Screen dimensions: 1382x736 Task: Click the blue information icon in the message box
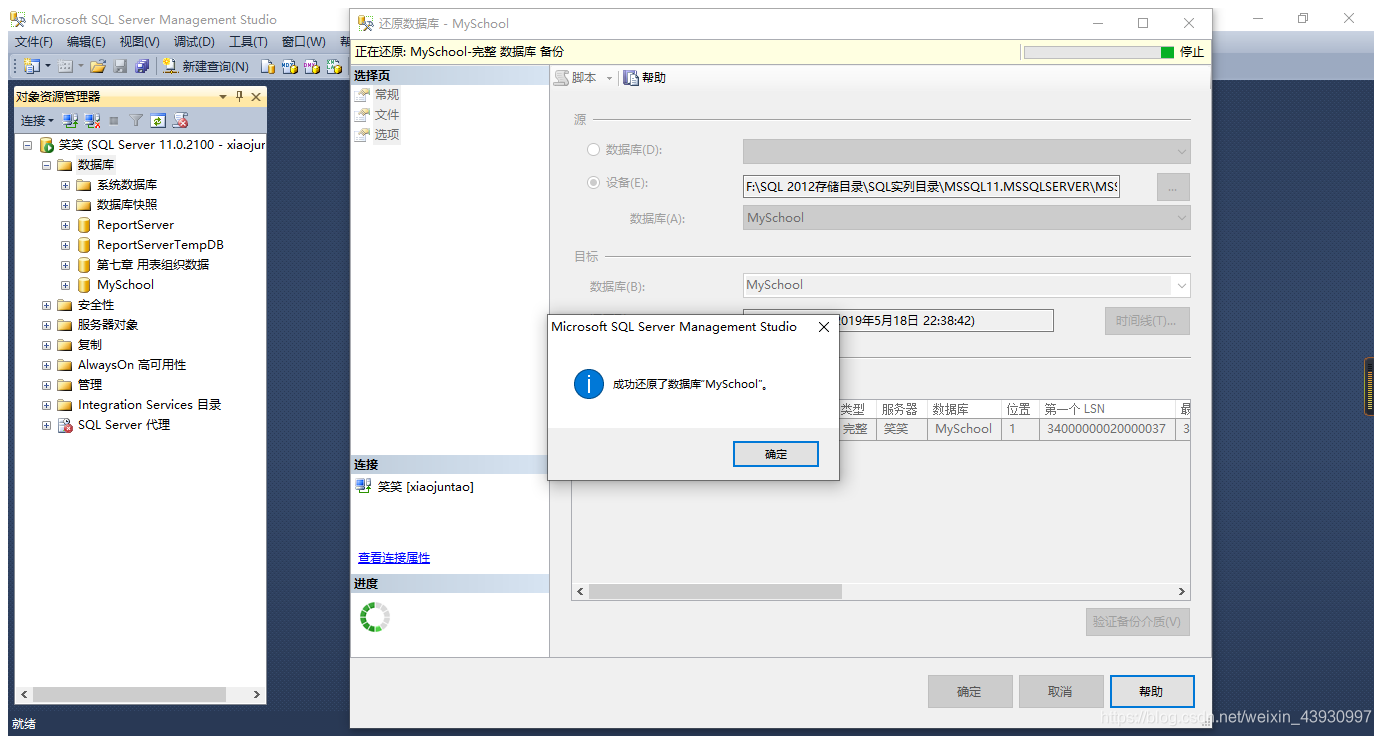pyautogui.click(x=589, y=384)
